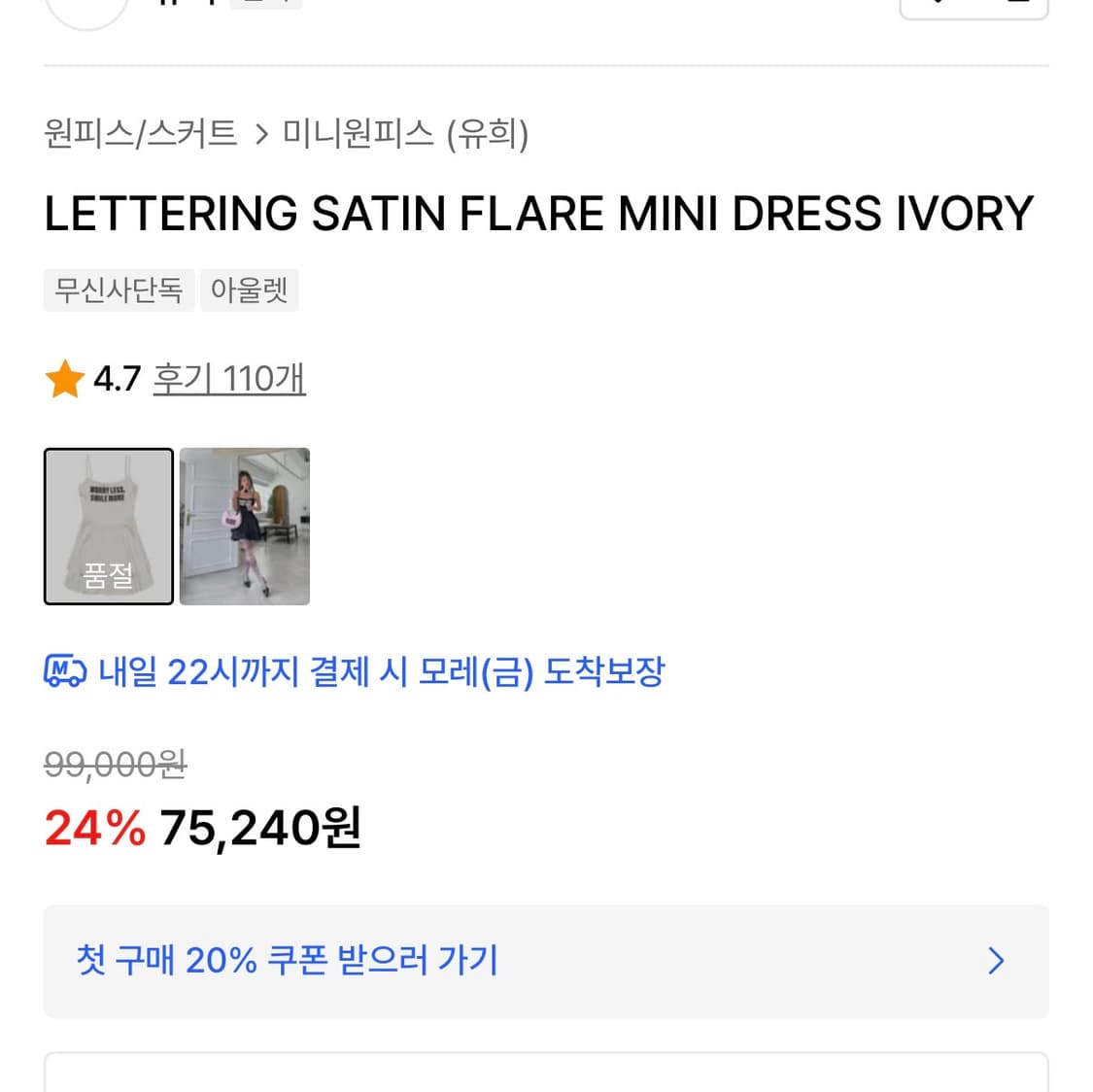Open the 후기 110개 reviews link

228,379
